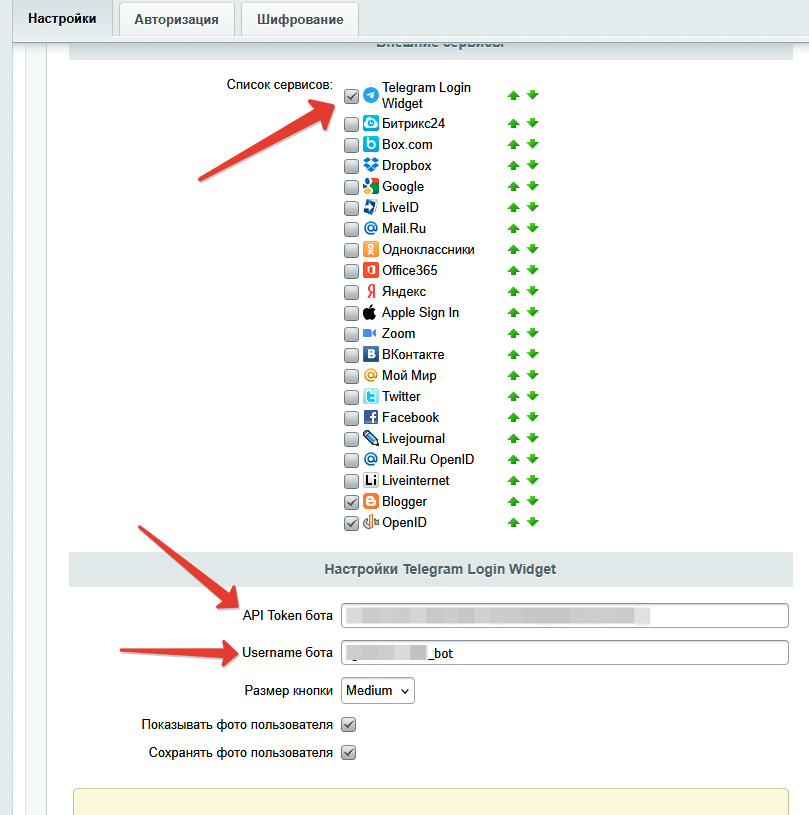Click the Размер кнопки label

click(x=289, y=690)
